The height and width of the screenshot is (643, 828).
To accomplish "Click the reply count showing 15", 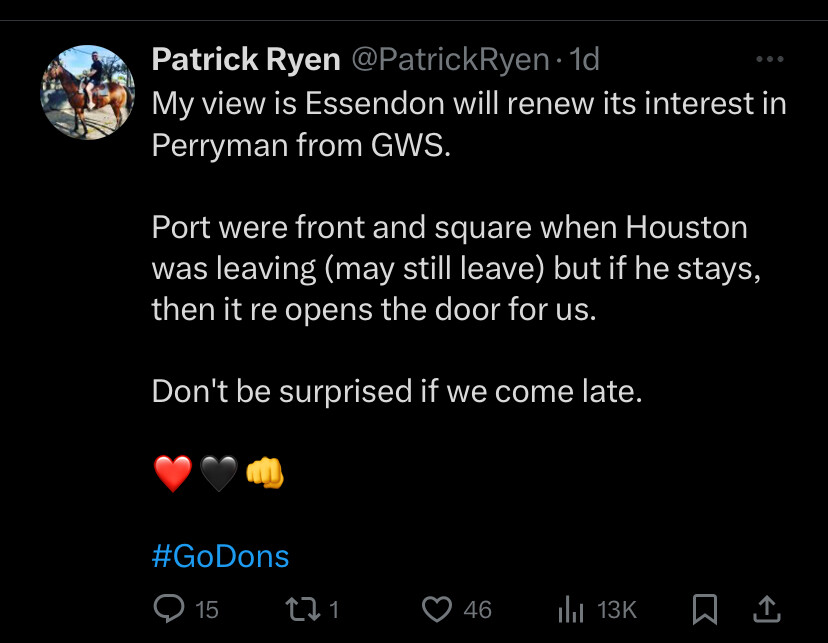I will 207,610.
